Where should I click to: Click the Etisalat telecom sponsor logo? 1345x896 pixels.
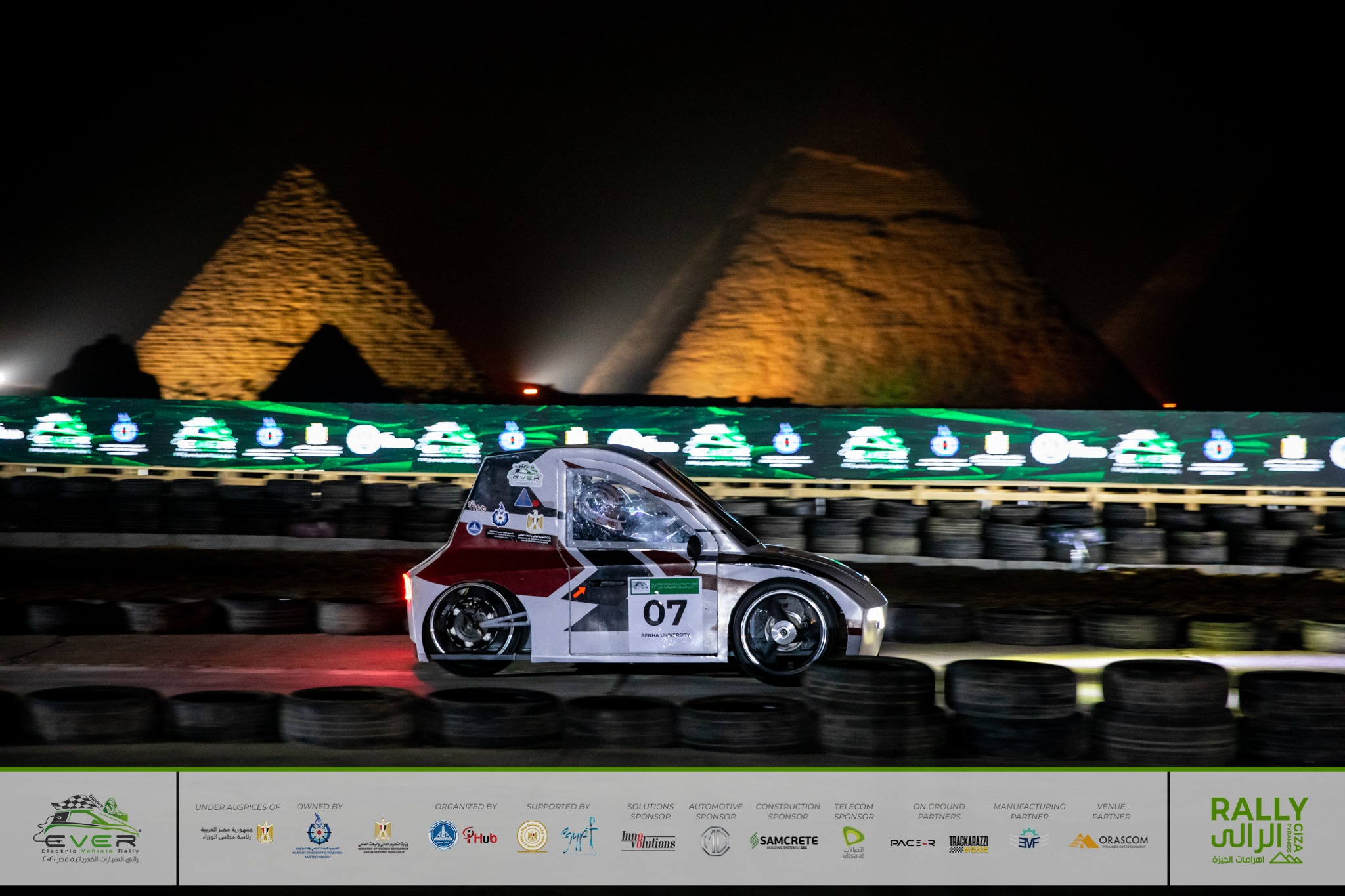click(853, 842)
